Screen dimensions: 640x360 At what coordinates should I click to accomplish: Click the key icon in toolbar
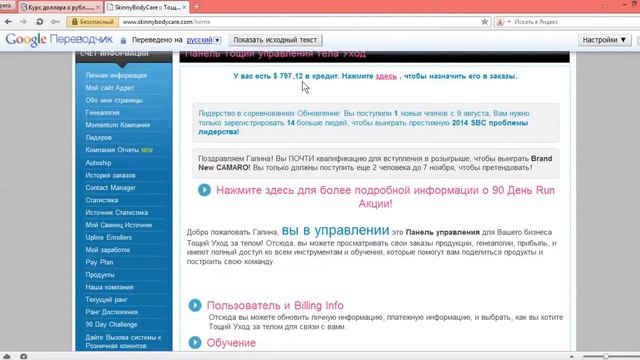[x=56, y=22]
